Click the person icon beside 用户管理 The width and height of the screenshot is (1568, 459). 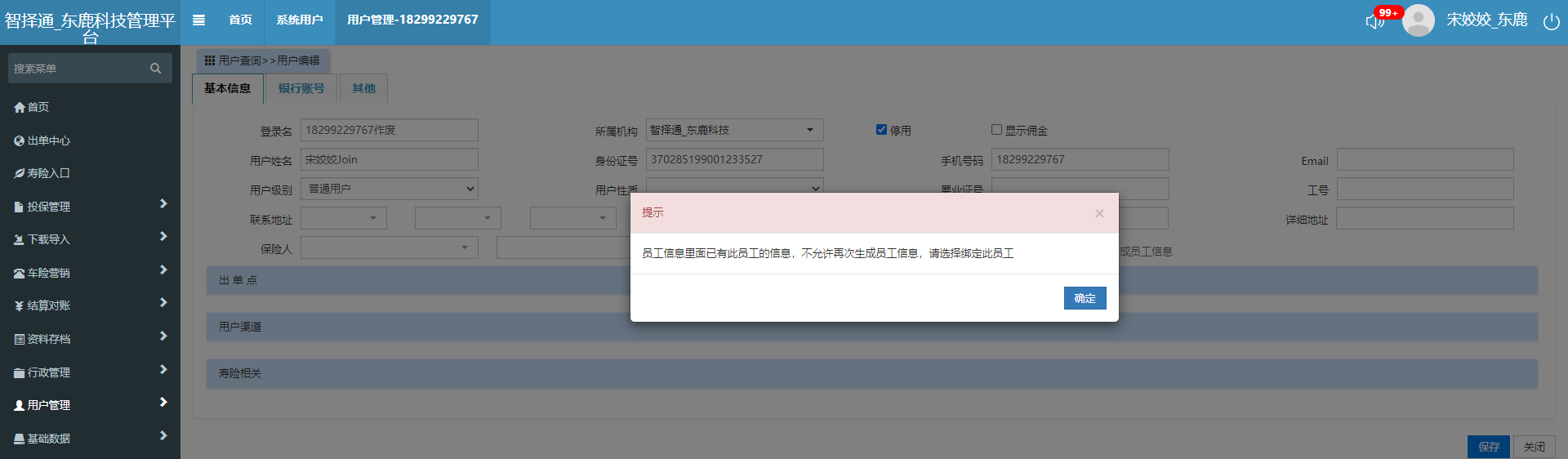20,405
